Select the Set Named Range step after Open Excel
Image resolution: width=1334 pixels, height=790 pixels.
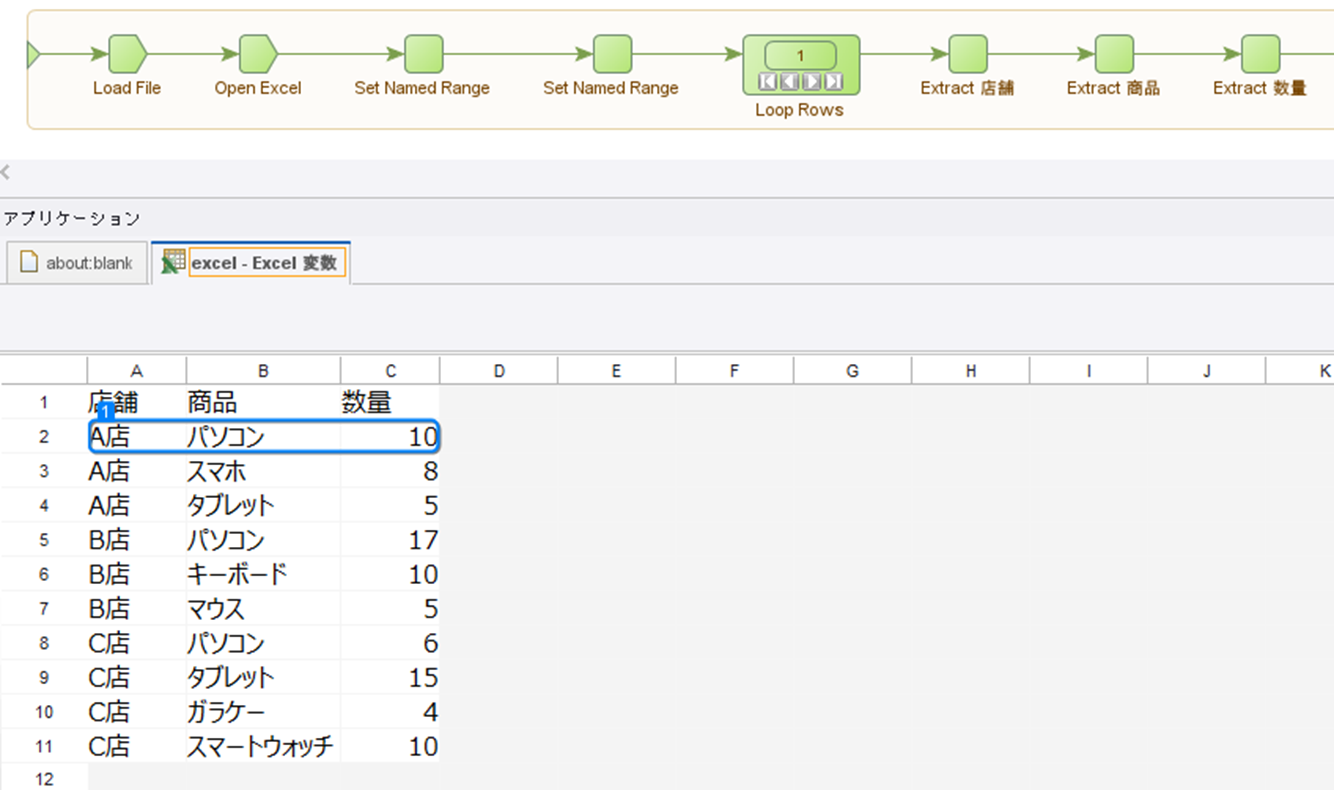[x=423, y=54]
